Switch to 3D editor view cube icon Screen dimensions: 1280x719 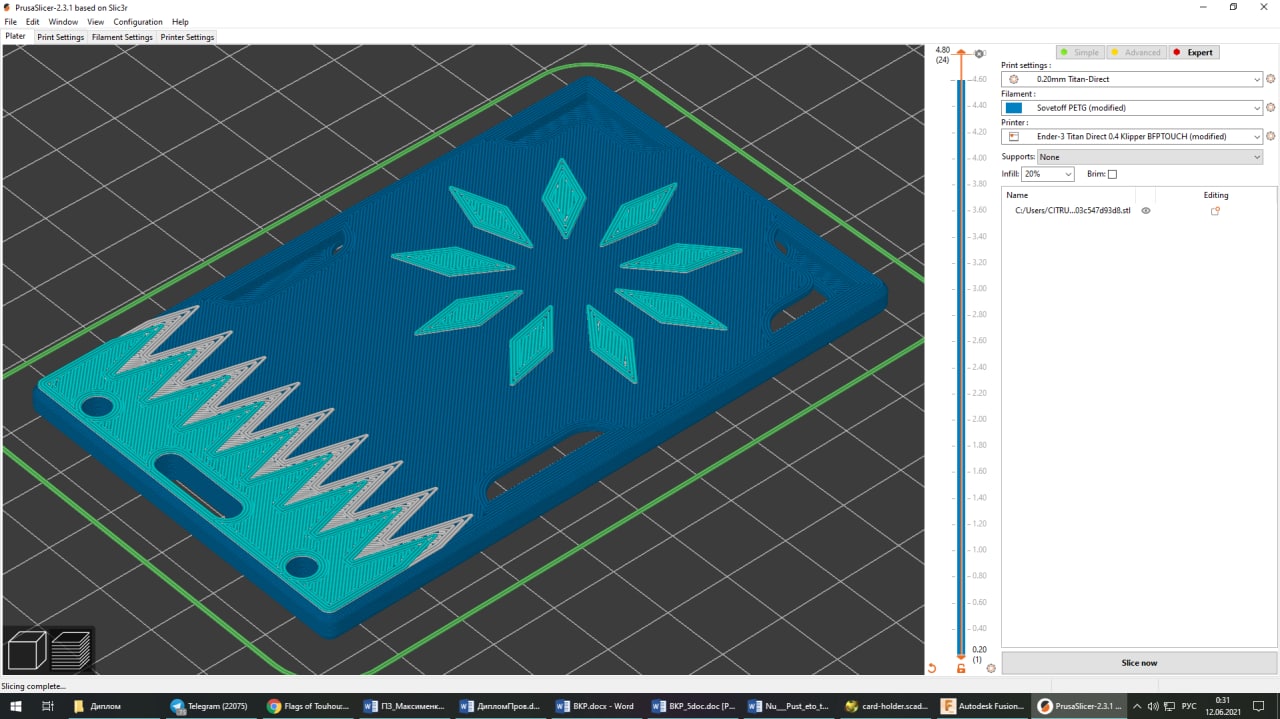pyautogui.click(x=27, y=650)
